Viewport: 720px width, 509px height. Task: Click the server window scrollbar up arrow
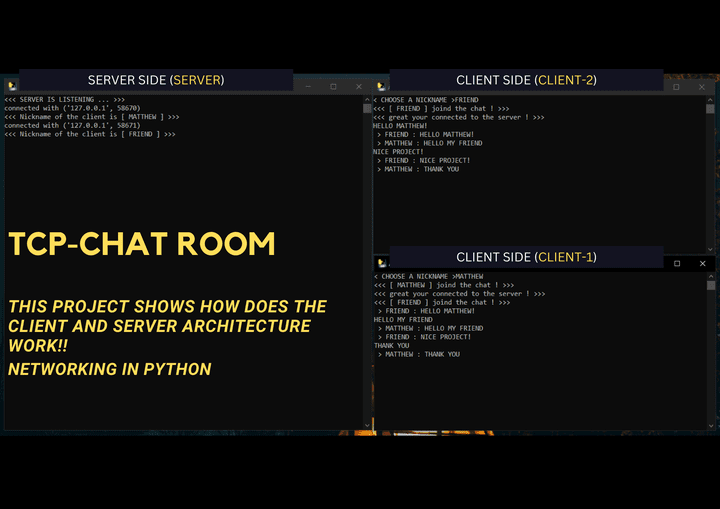367,99
